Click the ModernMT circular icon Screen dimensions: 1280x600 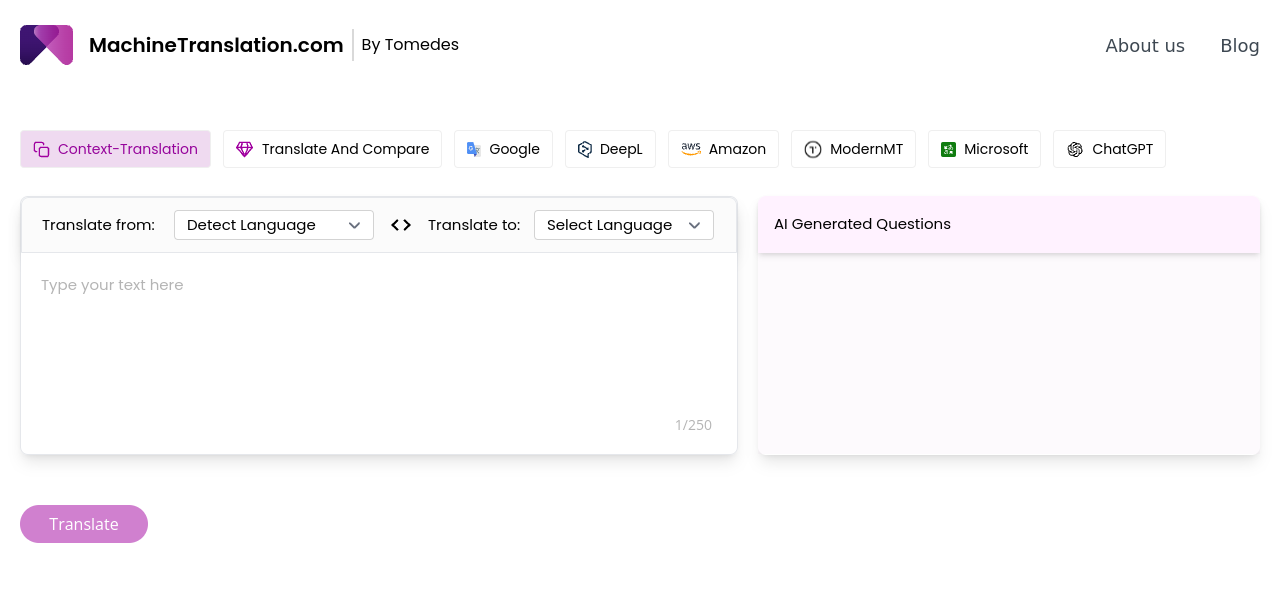[x=813, y=149]
